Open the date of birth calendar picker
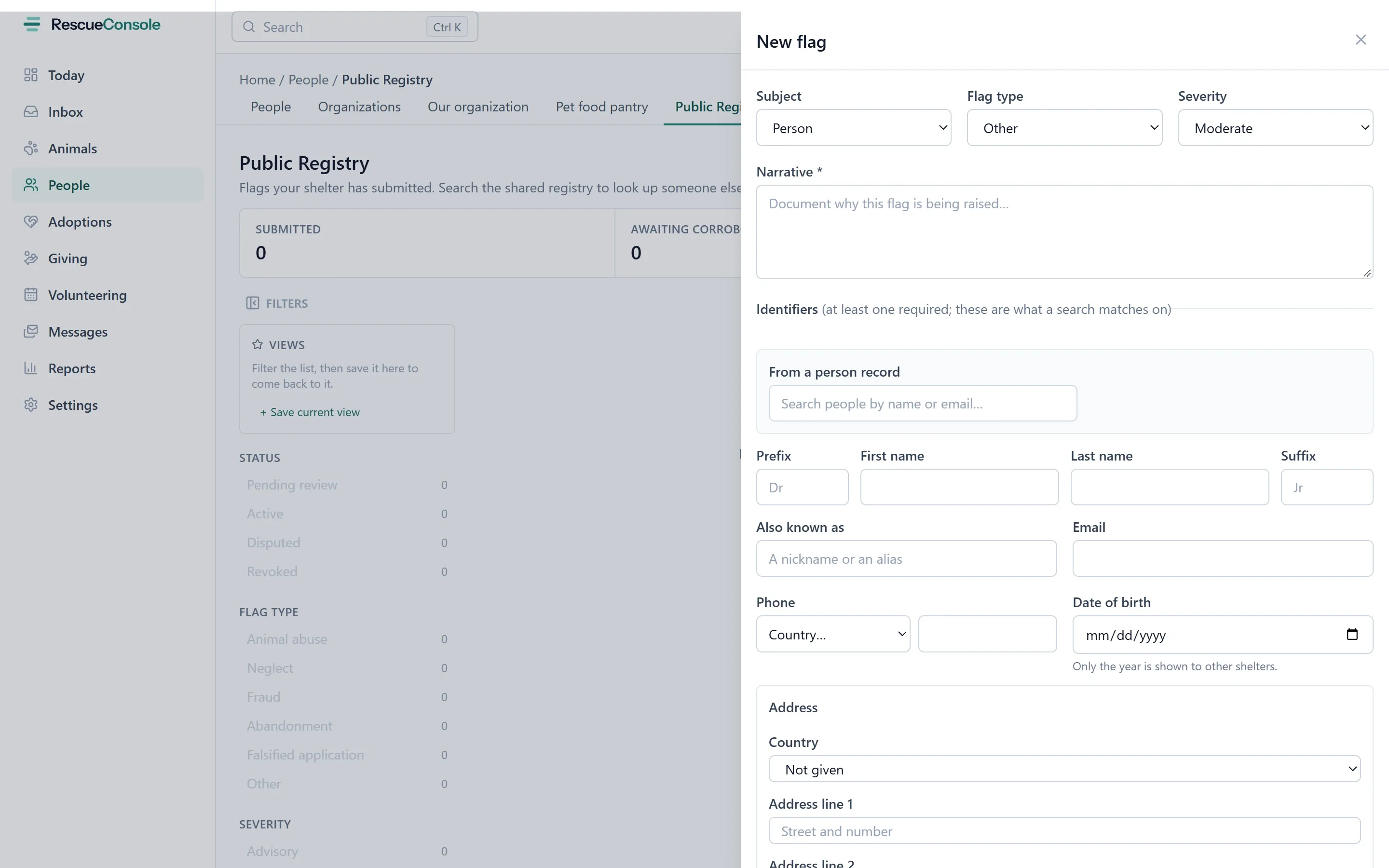 point(1352,634)
